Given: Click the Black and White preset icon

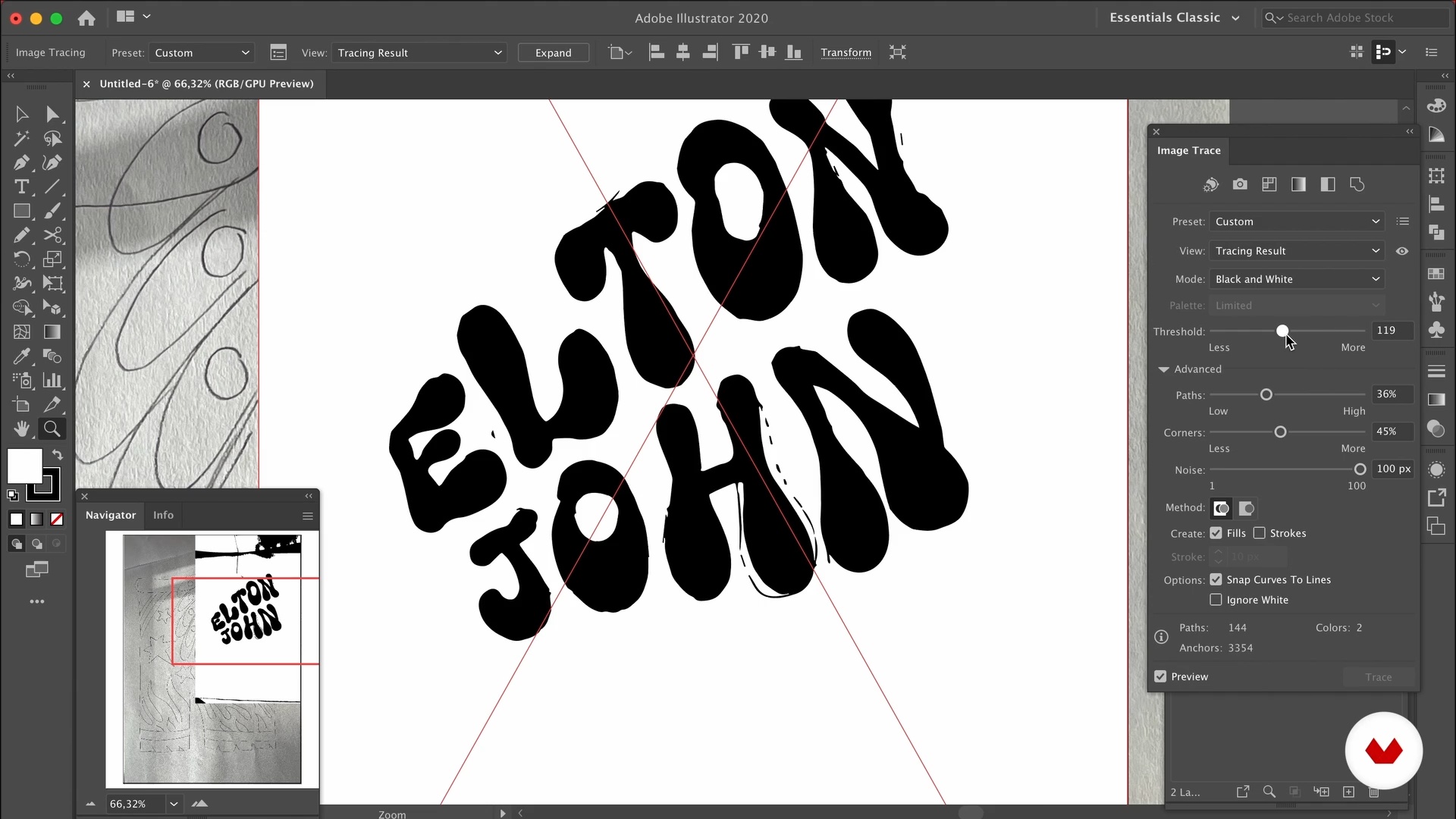Looking at the screenshot, I should (1328, 184).
